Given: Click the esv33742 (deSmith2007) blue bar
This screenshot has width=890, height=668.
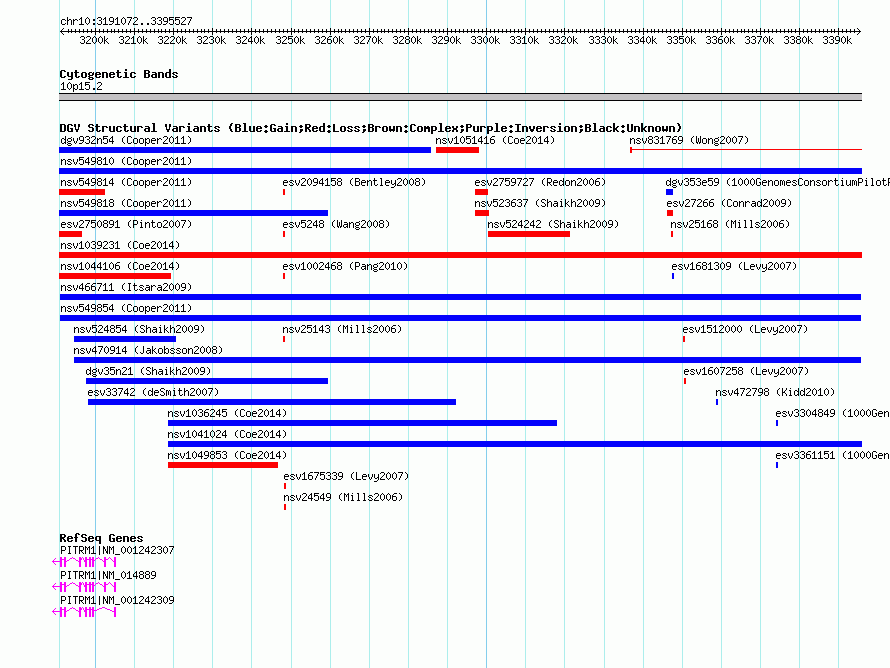Looking at the screenshot, I should pyautogui.click(x=272, y=402).
